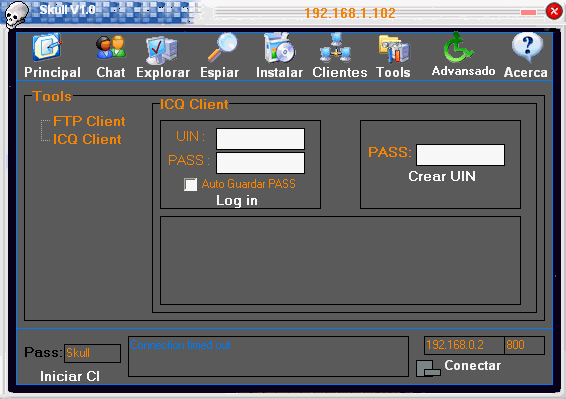The image size is (566, 399).
Task: Click the Clientes menu label
Action: click(x=340, y=72)
